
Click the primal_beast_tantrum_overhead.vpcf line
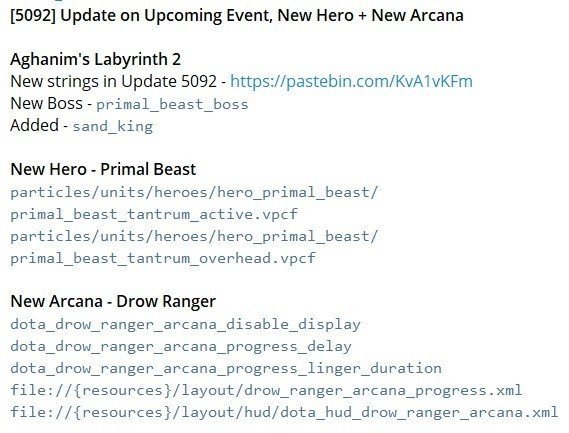(163, 258)
